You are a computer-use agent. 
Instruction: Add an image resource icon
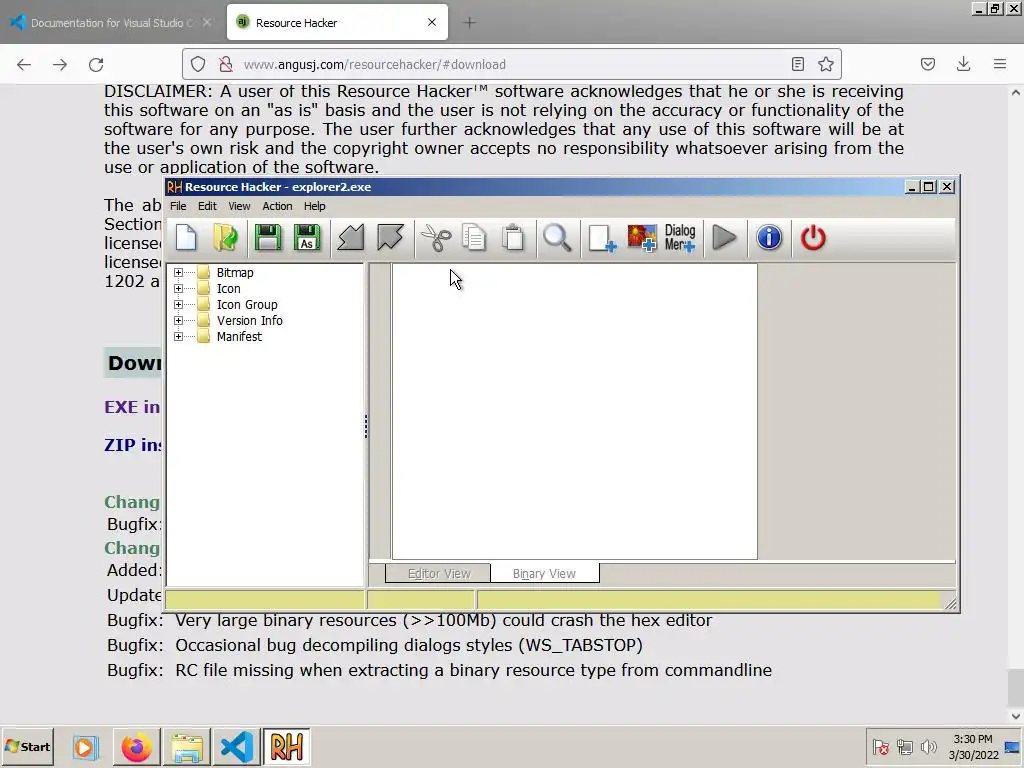(x=641, y=238)
